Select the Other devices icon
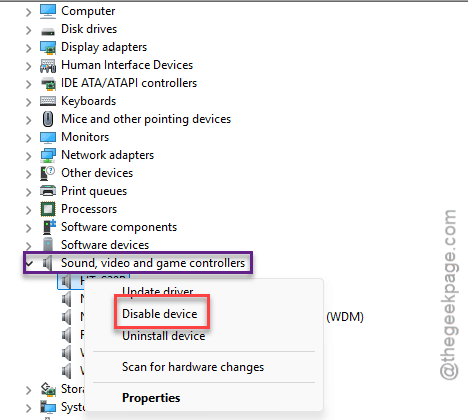 (x=47, y=173)
